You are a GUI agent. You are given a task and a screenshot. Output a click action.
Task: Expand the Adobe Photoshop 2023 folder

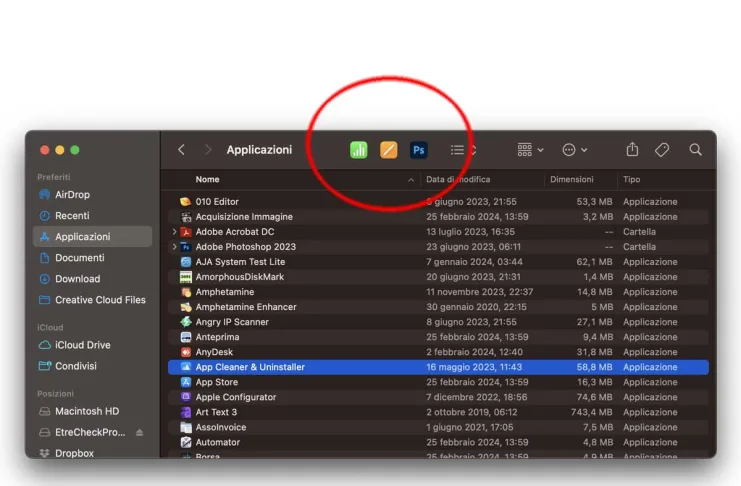point(174,247)
